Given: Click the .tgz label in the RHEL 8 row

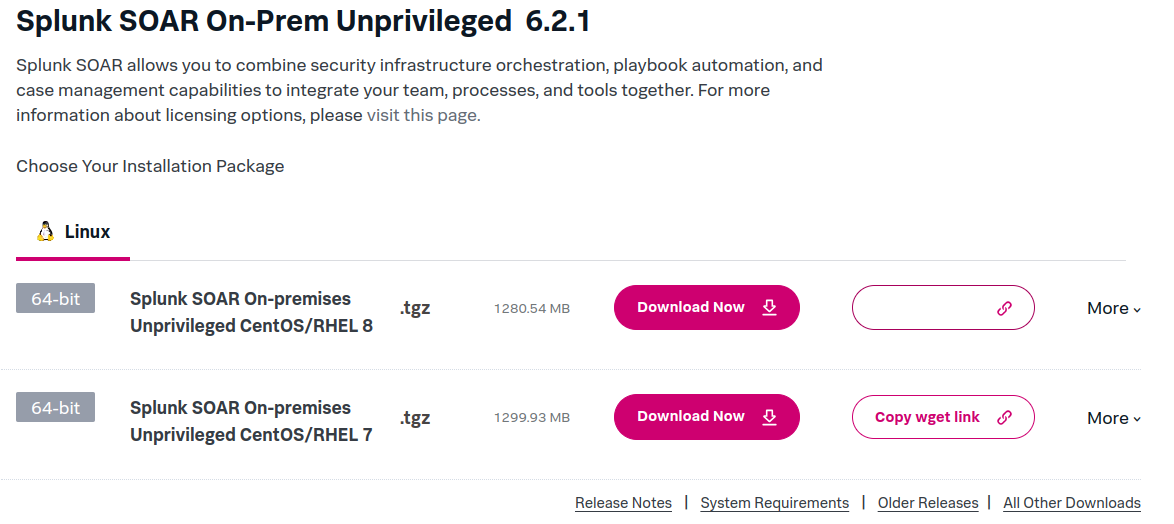Looking at the screenshot, I should (x=415, y=308).
